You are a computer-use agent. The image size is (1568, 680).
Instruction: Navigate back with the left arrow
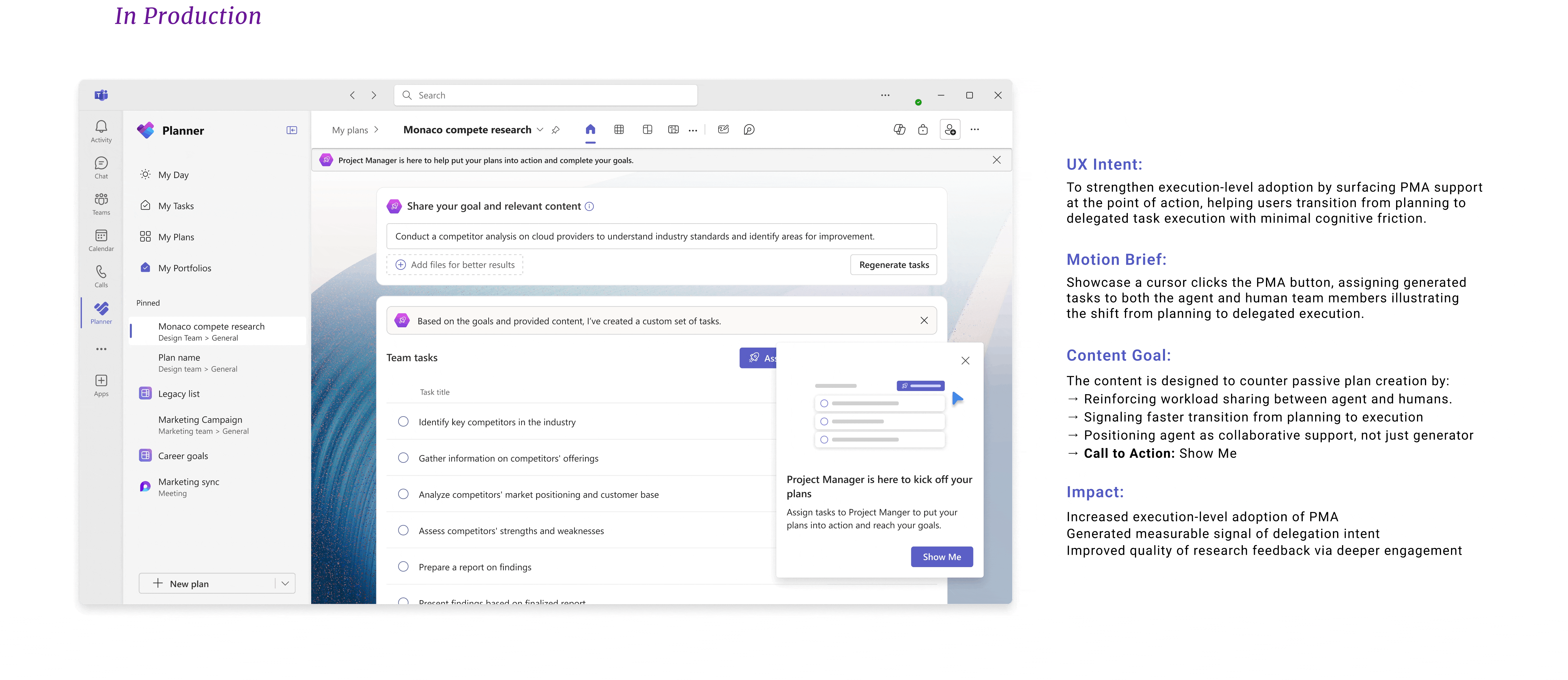pyautogui.click(x=352, y=95)
